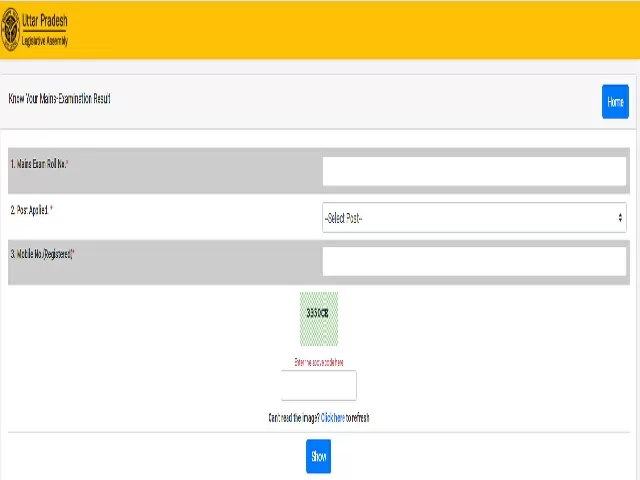Viewport: 640px width, 480px height.
Task: Click the '2. Post Applied' label
Action: [x=31, y=210]
